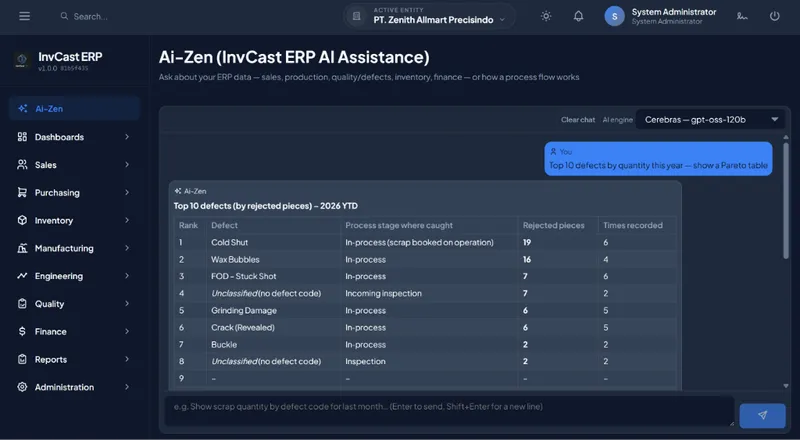This screenshot has width=800, height=440.
Task: Click the You person icon in message
Action: click(x=553, y=152)
